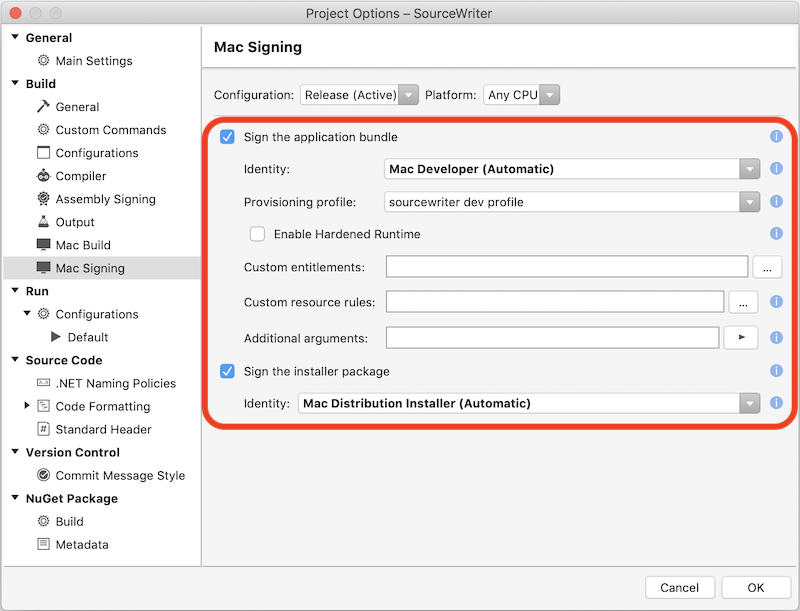The height and width of the screenshot is (611, 800).
Task: Collapse the Version Control section
Action: 15,451
